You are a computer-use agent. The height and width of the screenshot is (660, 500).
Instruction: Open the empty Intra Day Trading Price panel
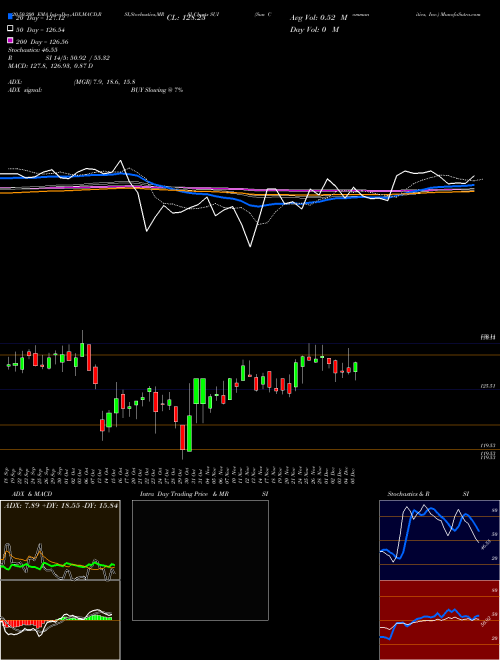(x=200, y=560)
